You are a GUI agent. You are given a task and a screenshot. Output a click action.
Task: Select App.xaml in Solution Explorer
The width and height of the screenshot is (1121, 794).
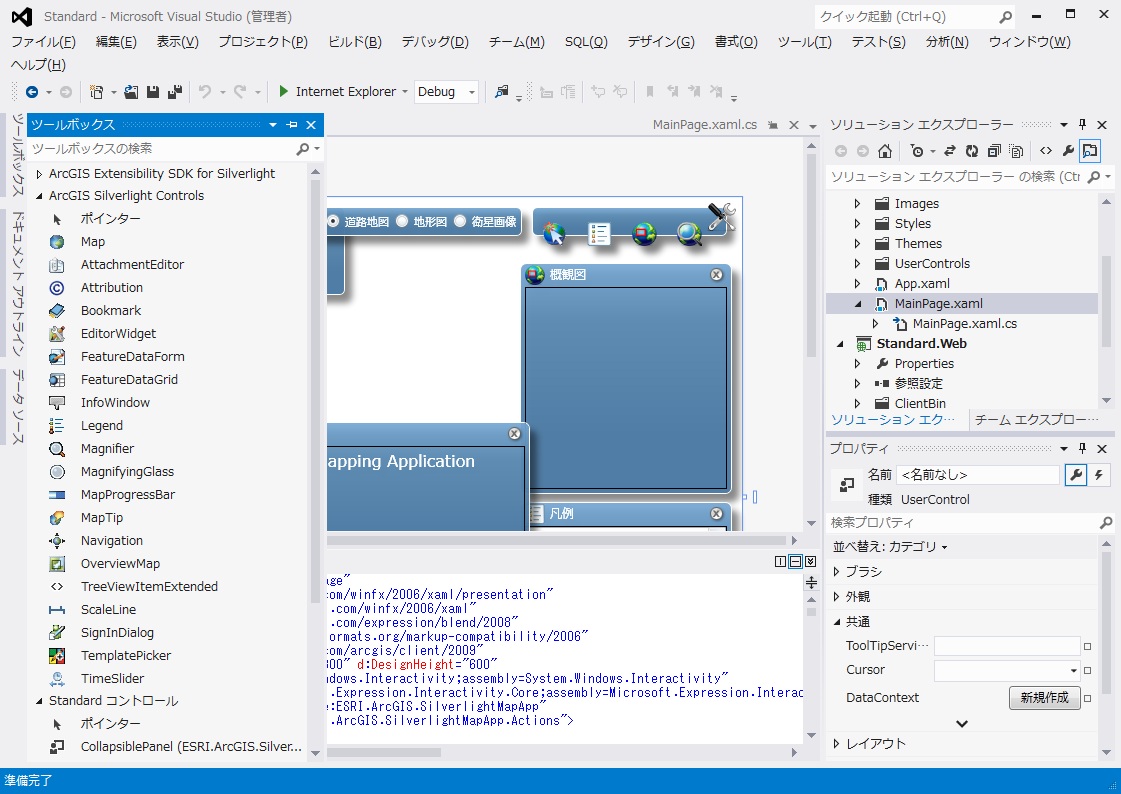click(x=922, y=284)
